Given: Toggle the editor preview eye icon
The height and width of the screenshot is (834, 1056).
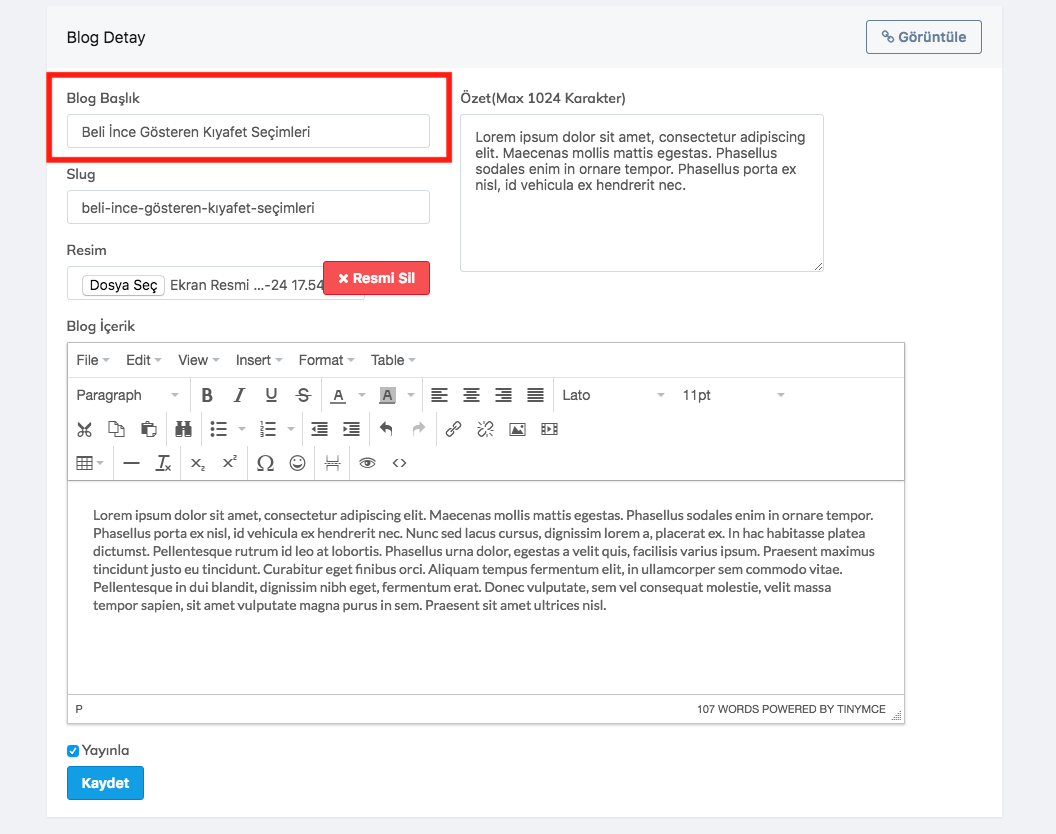Looking at the screenshot, I should click(x=367, y=463).
